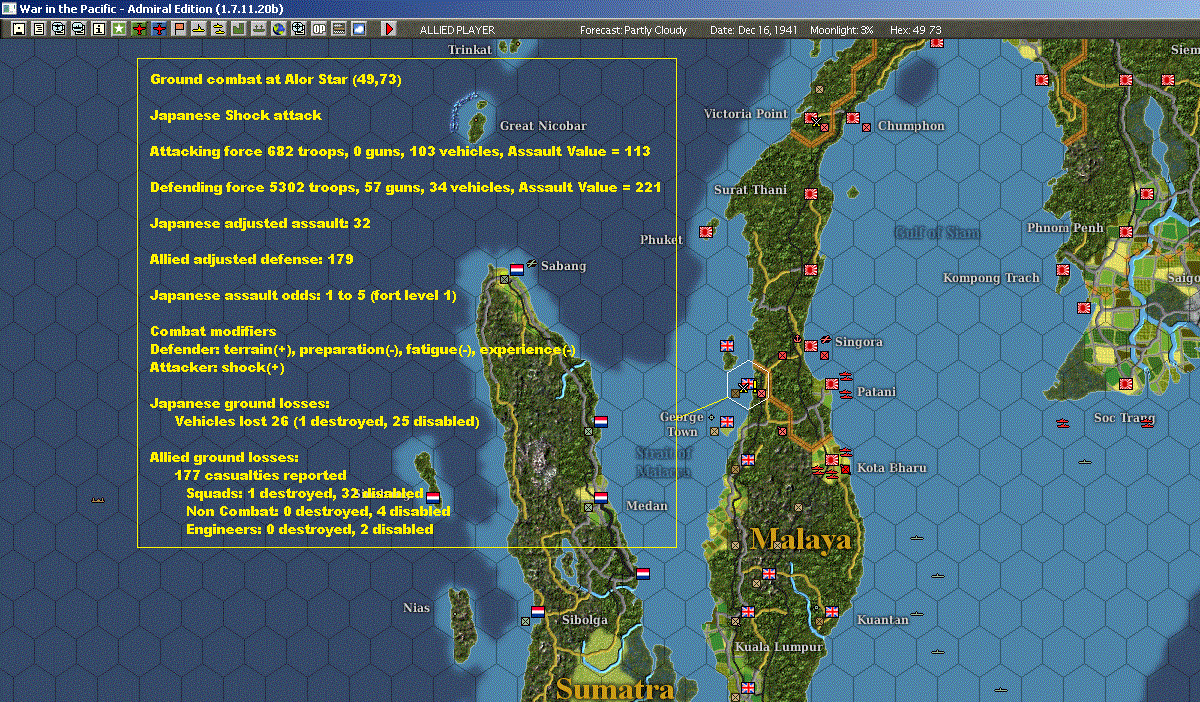Screen dimensions: 1200x702
Task: Select the Japanese flag at Kota Bharu
Action: pos(831,461)
